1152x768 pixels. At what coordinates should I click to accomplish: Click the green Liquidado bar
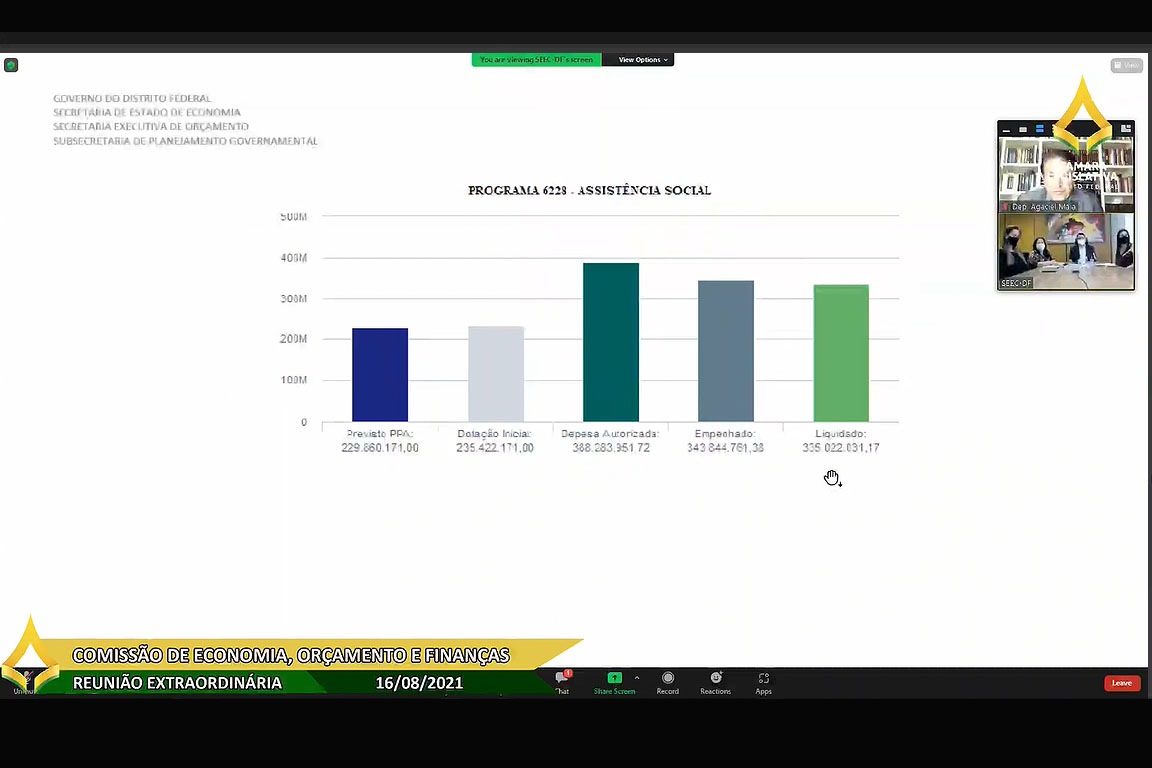pyautogui.click(x=841, y=353)
